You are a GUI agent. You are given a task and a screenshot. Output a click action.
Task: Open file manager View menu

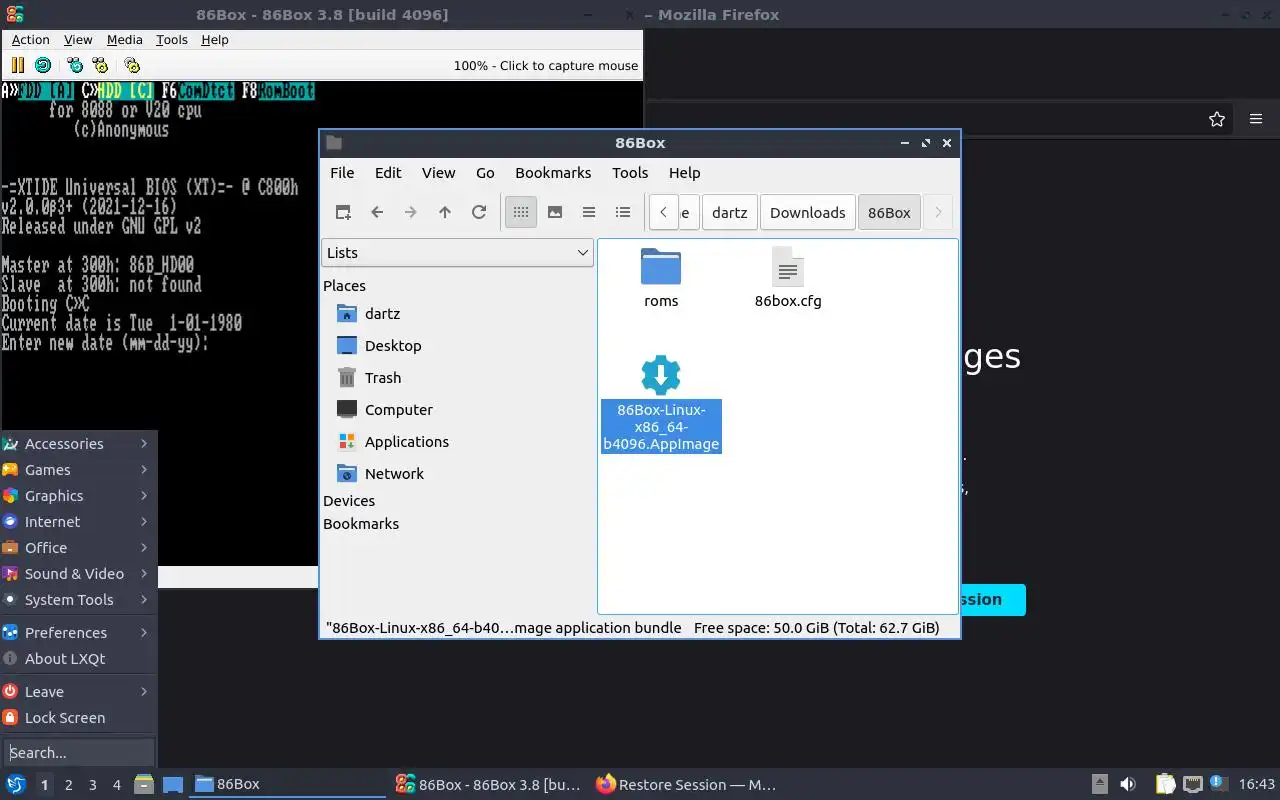[438, 173]
